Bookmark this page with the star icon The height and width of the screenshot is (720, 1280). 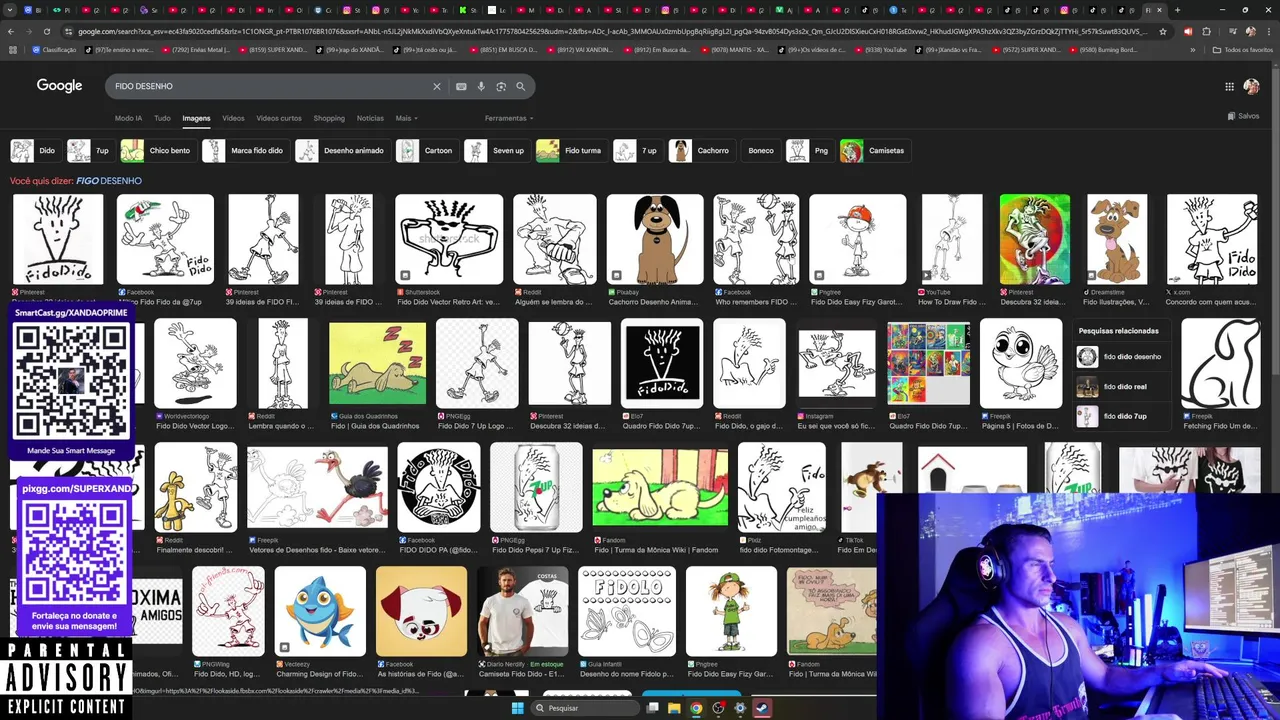[x=1162, y=31]
